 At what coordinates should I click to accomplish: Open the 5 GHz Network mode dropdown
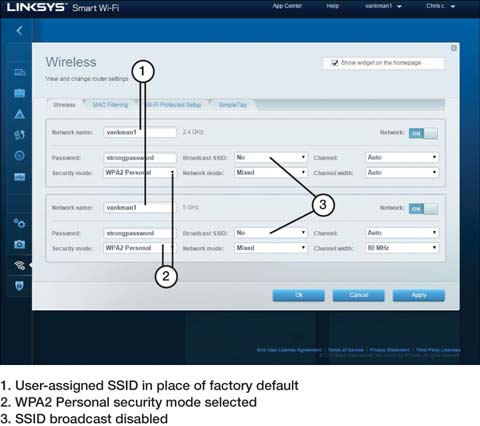tap(270, 248)
